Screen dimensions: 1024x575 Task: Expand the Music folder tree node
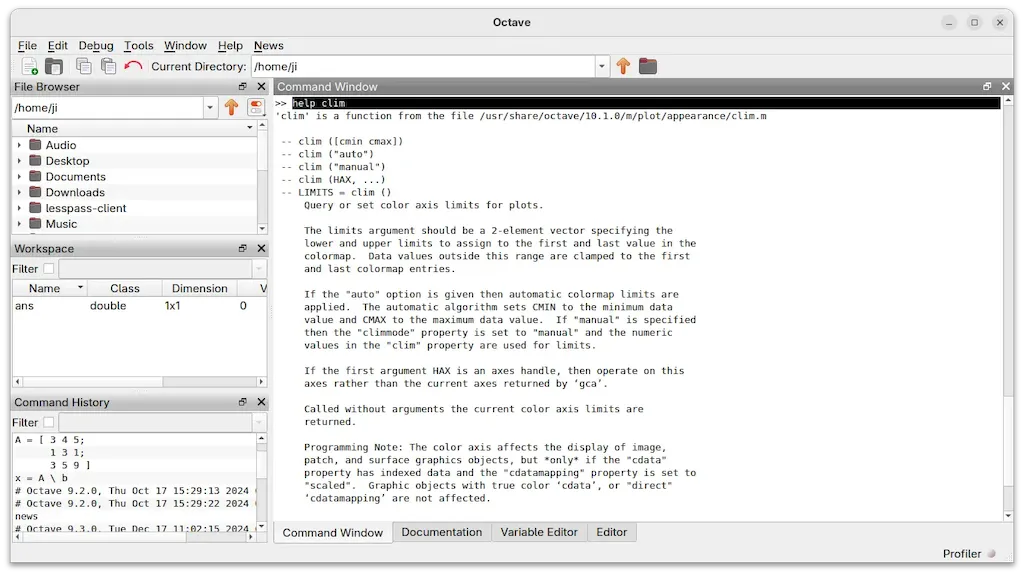pyautogui.click(x=19, y=223)
